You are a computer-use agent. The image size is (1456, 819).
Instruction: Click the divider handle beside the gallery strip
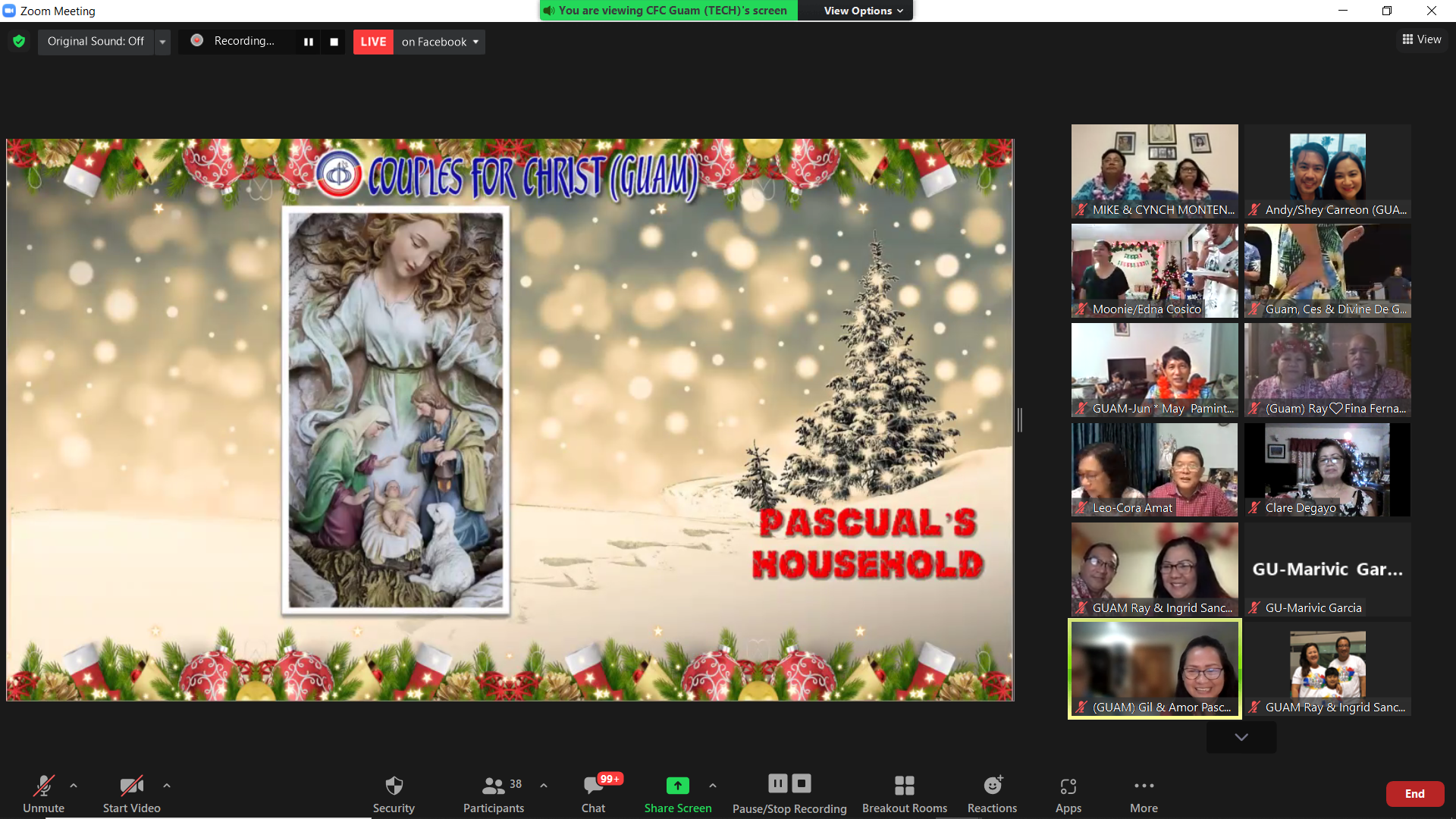(x=1020, y=419)
